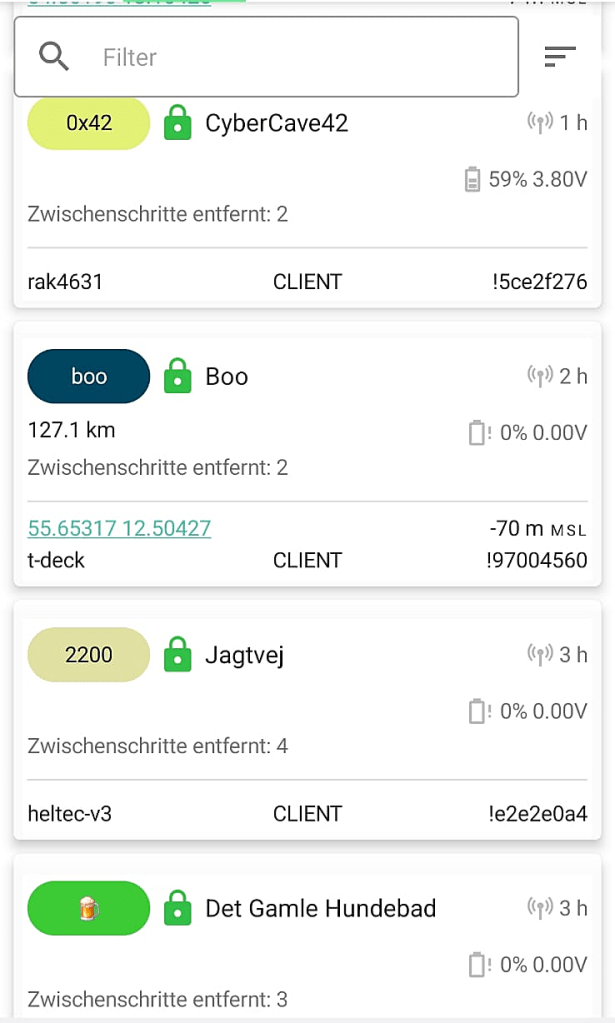Click the battery icon showing 59% 3.80V
The width and height of the screenshot is (615, 1023).
tap(472, 180)
